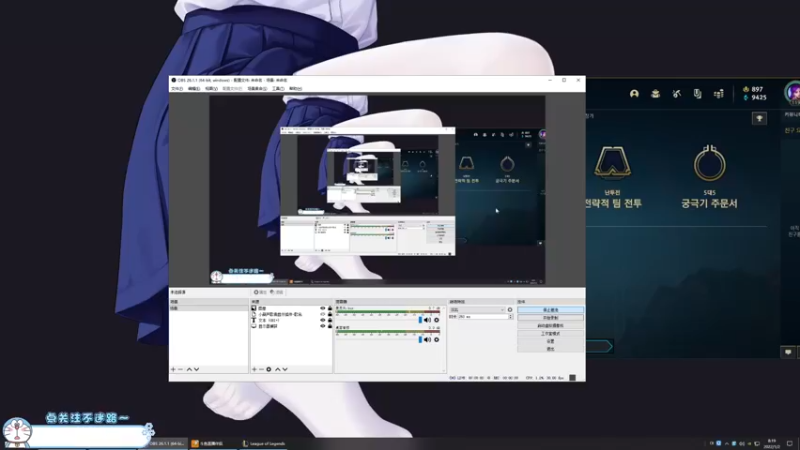Select the Teamfight Tactics game mode

(612, 177)
